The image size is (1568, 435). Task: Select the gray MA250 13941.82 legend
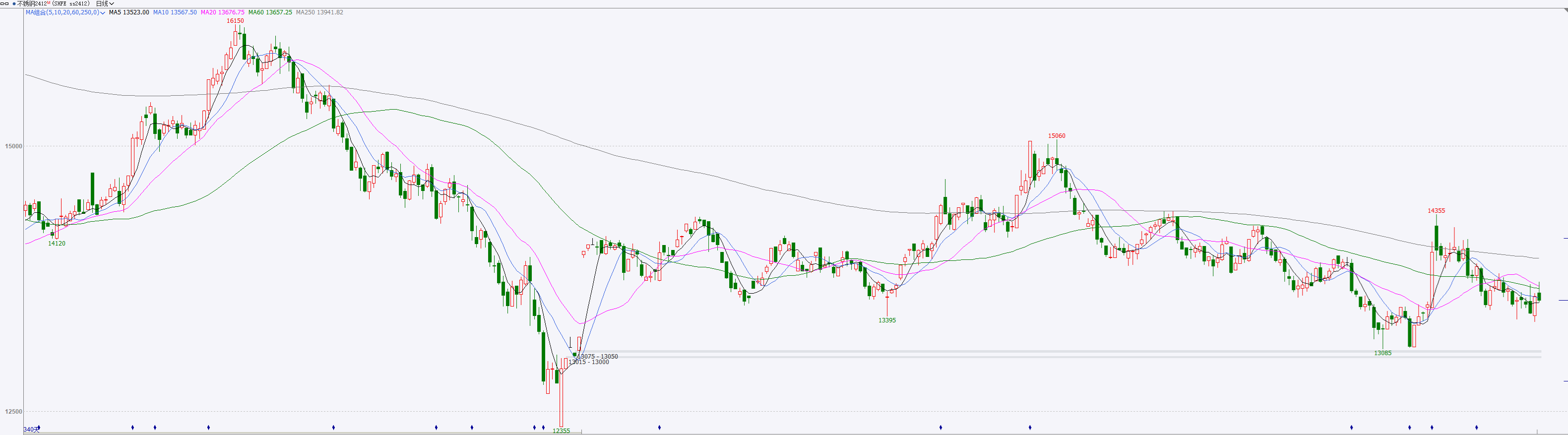tap(319, 12)
